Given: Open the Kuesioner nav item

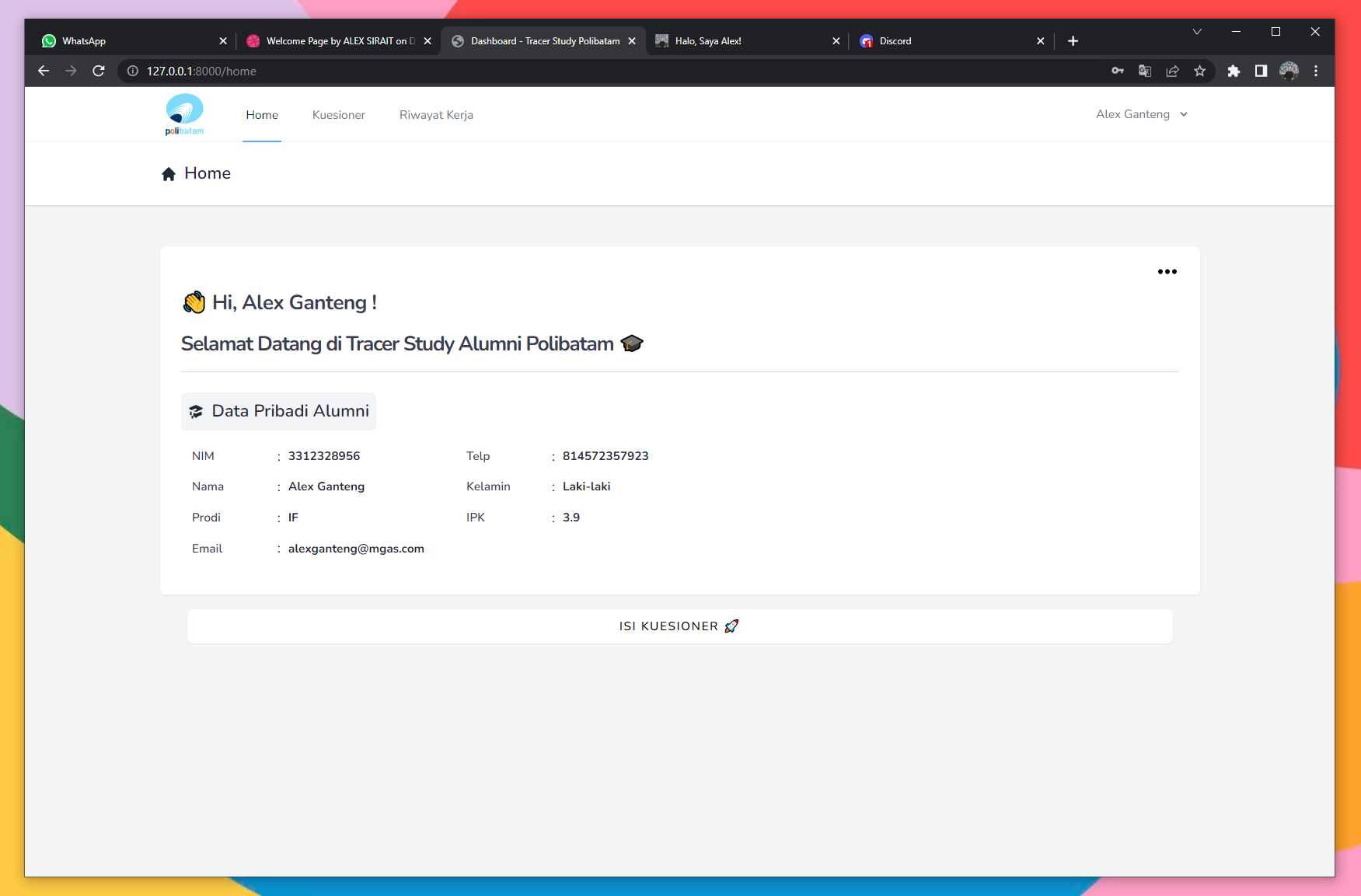Looking at the screenshot, I should 339,114.
